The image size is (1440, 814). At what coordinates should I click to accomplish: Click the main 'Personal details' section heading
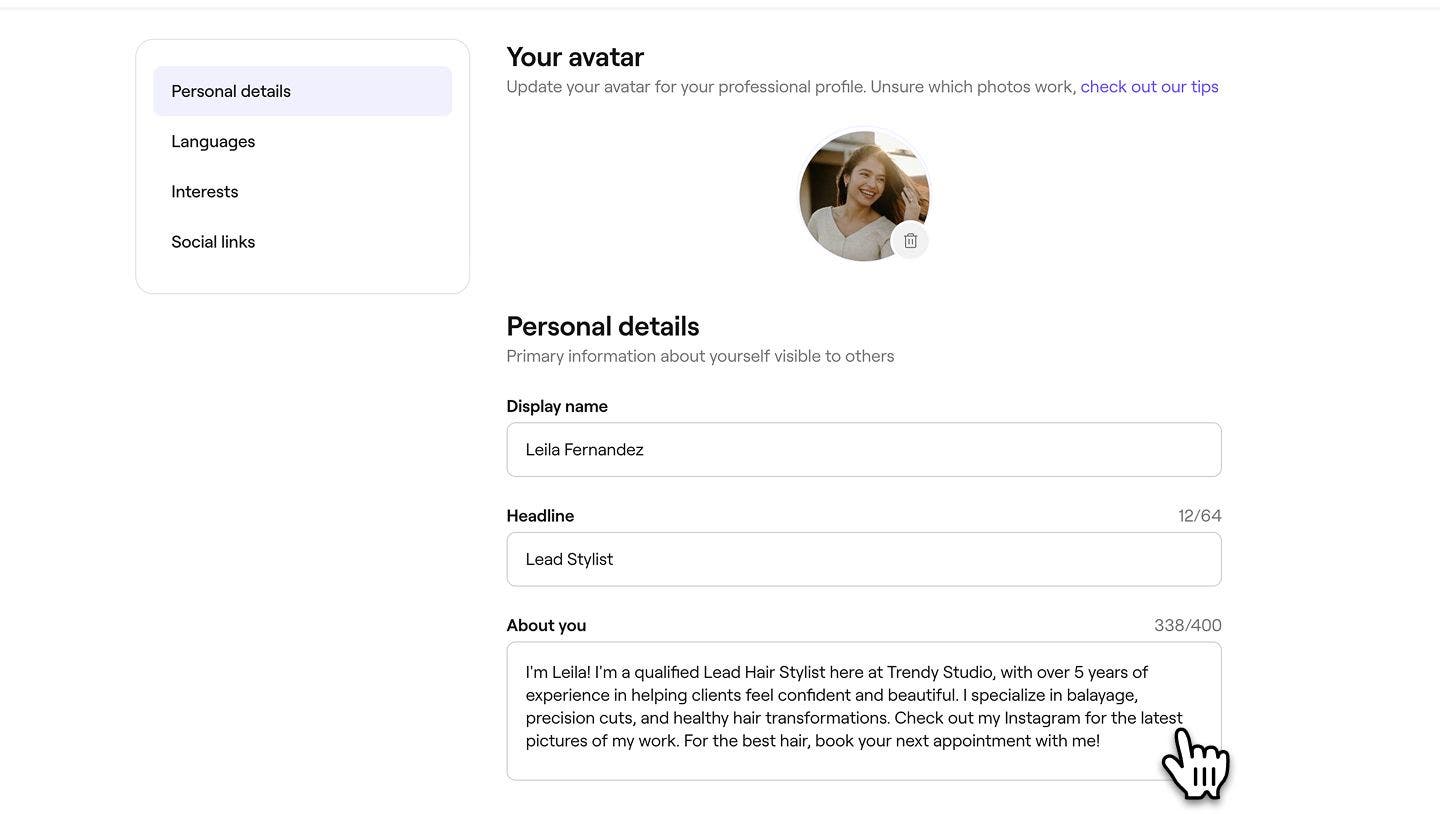pyautogui.click(x=602, y=326)
